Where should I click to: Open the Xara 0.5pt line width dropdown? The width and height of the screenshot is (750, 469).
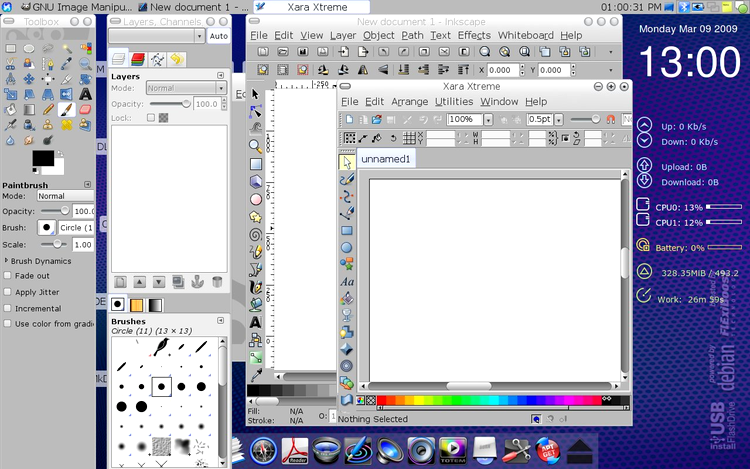coord(559,120)
